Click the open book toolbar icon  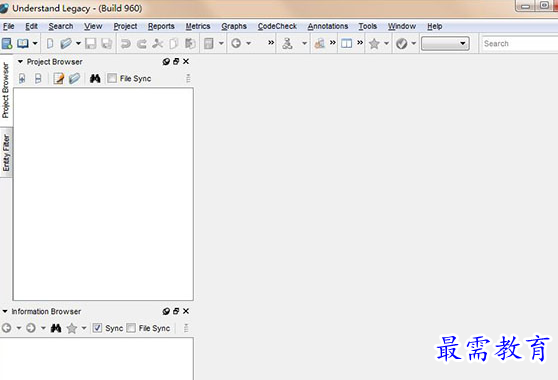click(23, 43)
